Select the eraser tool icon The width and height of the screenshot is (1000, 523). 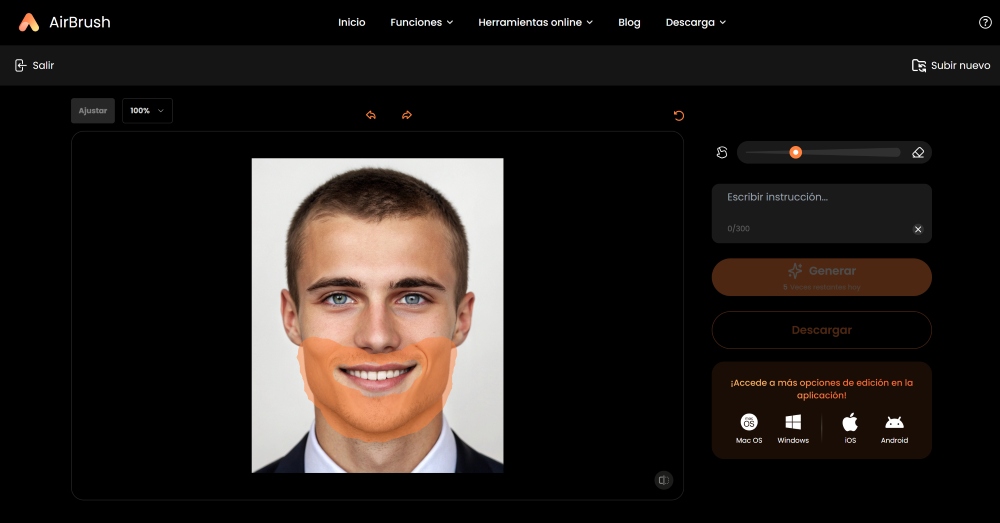(x=918, y=152)
